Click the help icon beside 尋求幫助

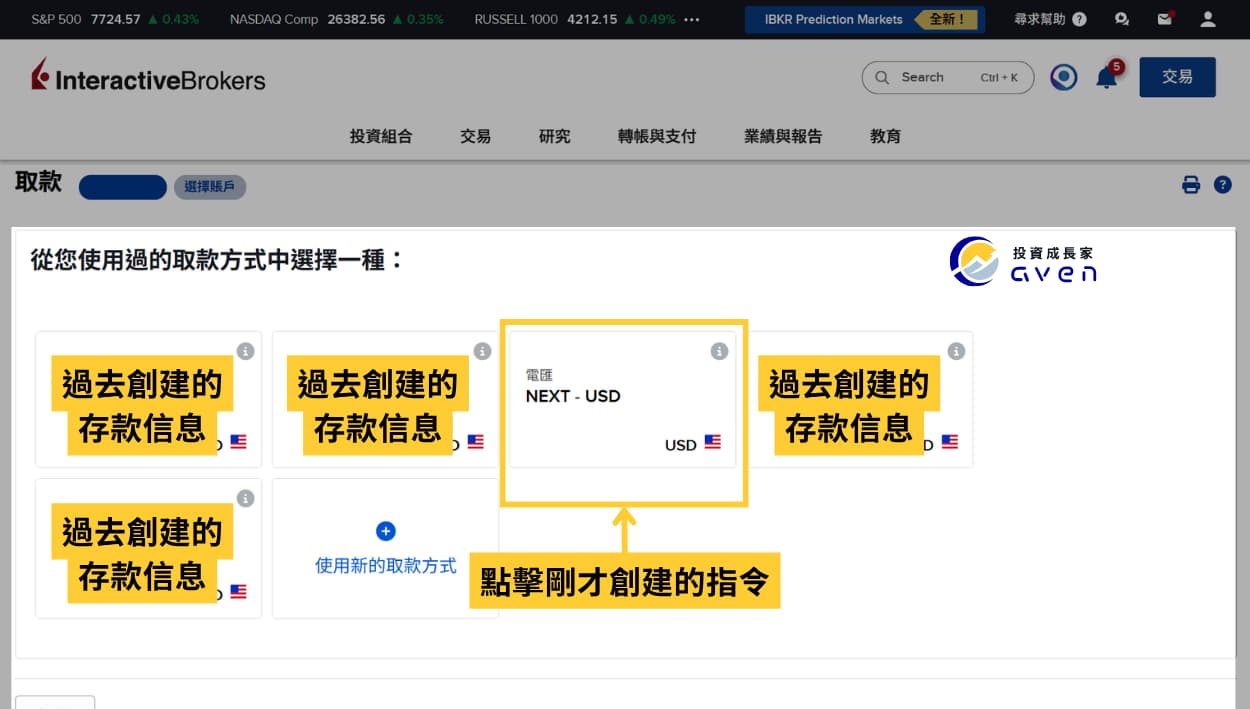(1079, 19)
